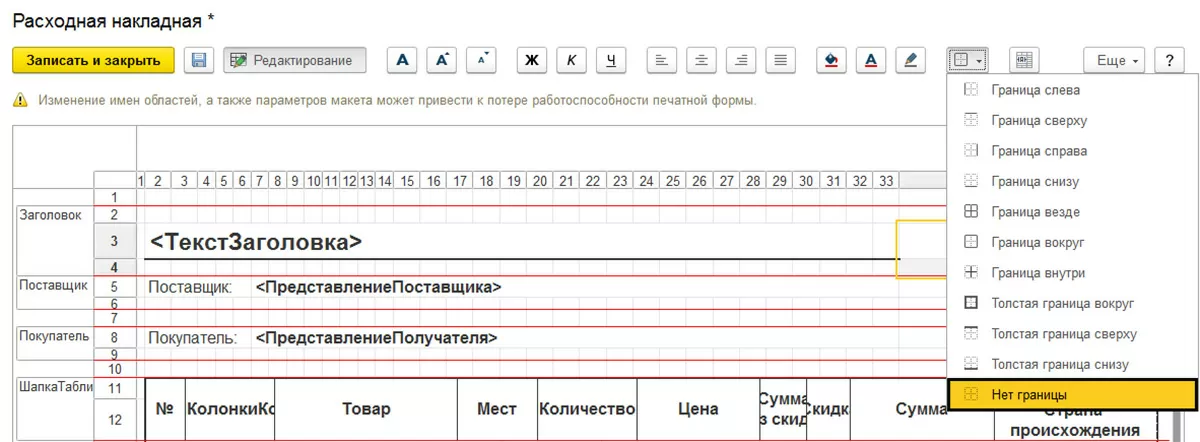This screenshot has width=1200, height=442.
Task: Open the borders dropdown button
Action: pyautogui.click(x=967, y=60)
